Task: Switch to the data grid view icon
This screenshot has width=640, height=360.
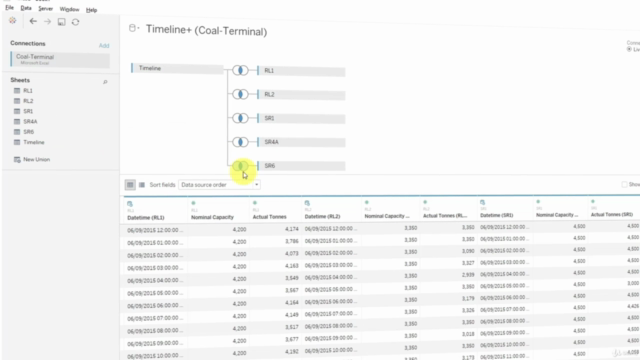Action: [x=130, y=185]
